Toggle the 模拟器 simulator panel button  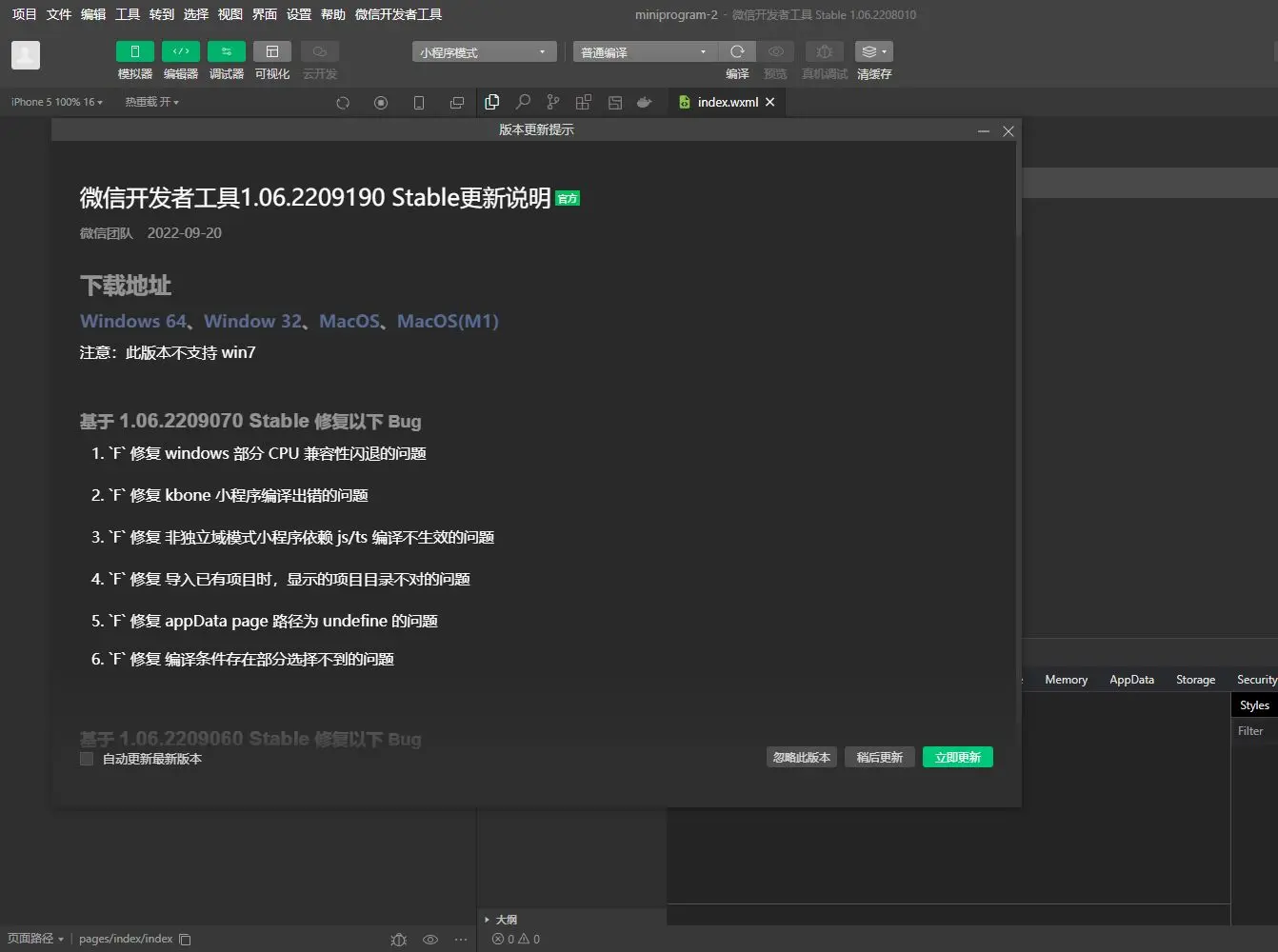pyautogui.click(x=134, y=51)
